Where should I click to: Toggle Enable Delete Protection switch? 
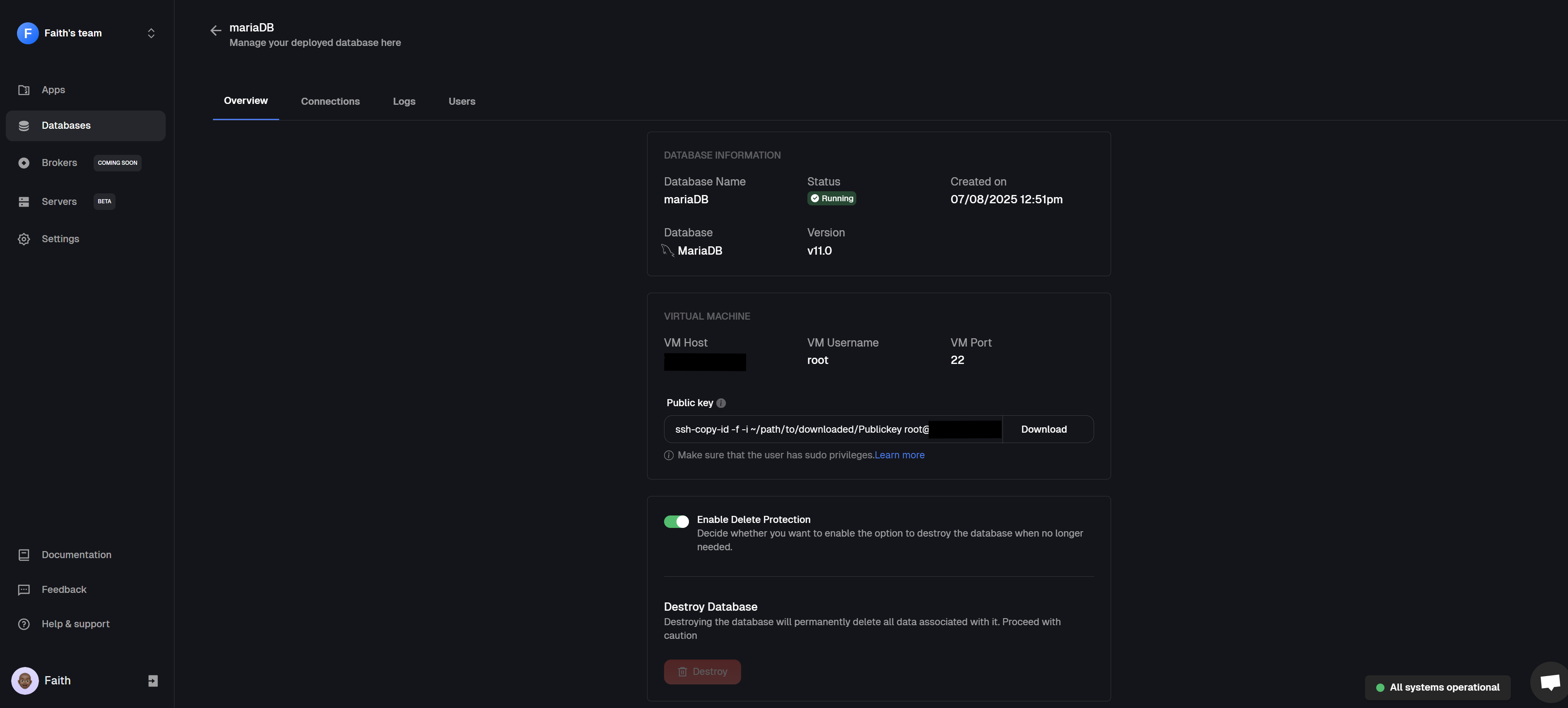[676, 521]
